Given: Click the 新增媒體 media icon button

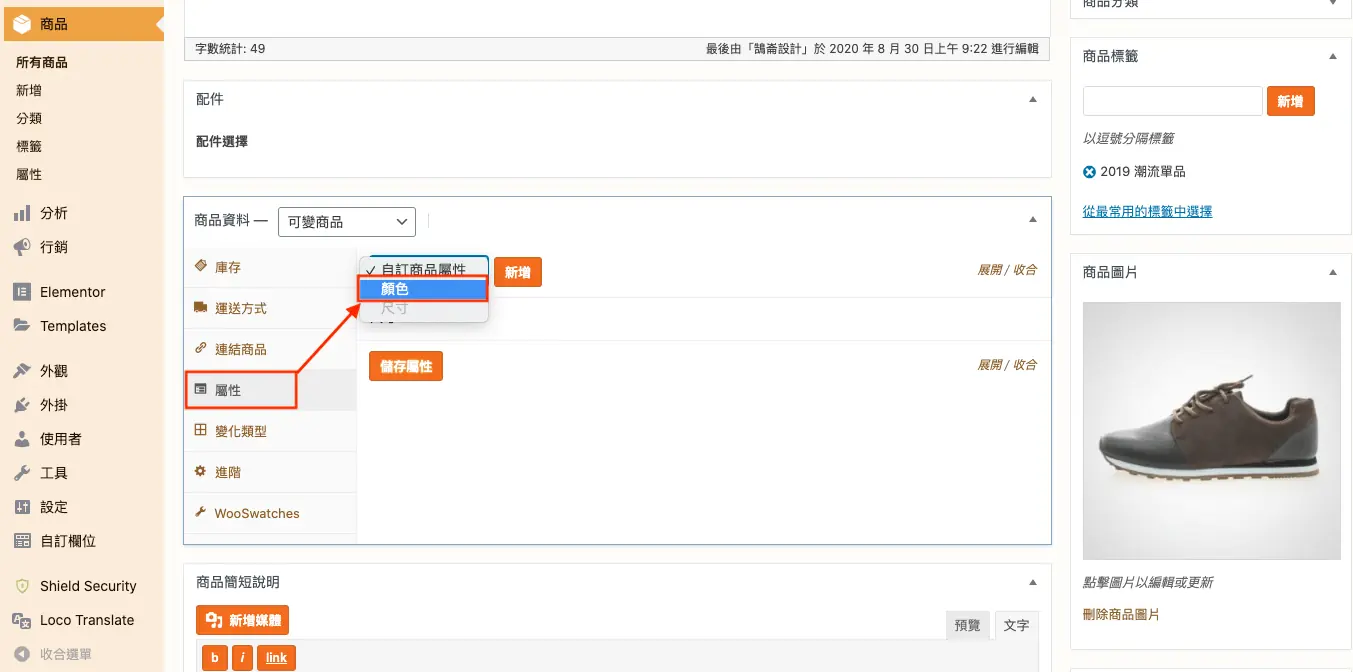Looking at the screenshot, I should tap(243, 621).
